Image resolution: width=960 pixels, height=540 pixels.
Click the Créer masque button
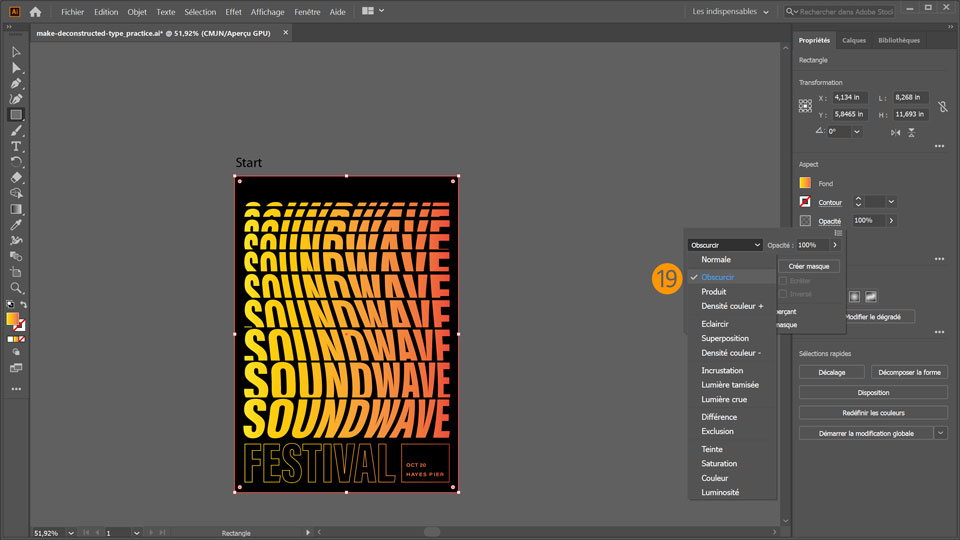(809, 266)
